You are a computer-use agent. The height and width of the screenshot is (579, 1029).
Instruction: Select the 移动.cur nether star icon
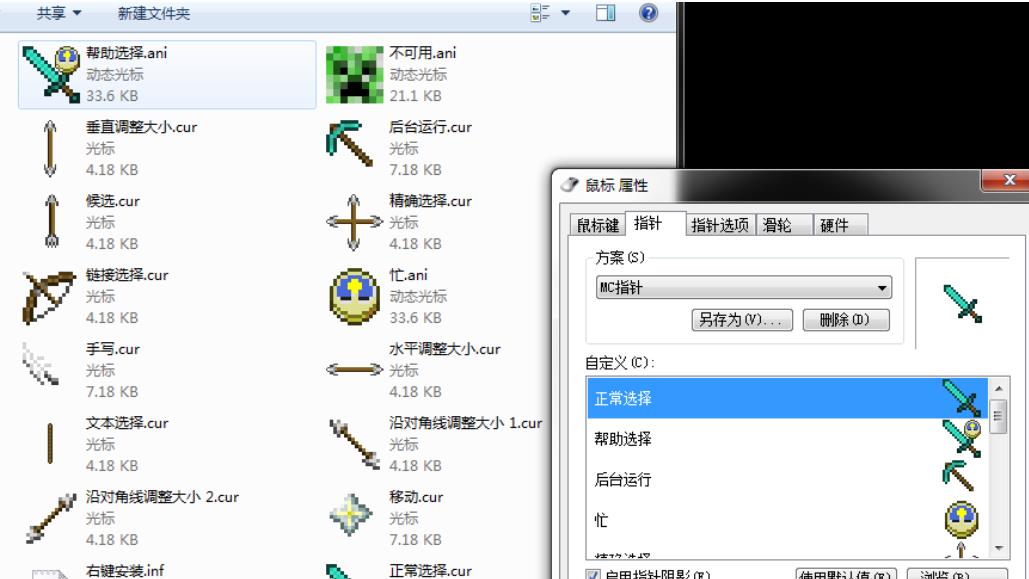351,515
